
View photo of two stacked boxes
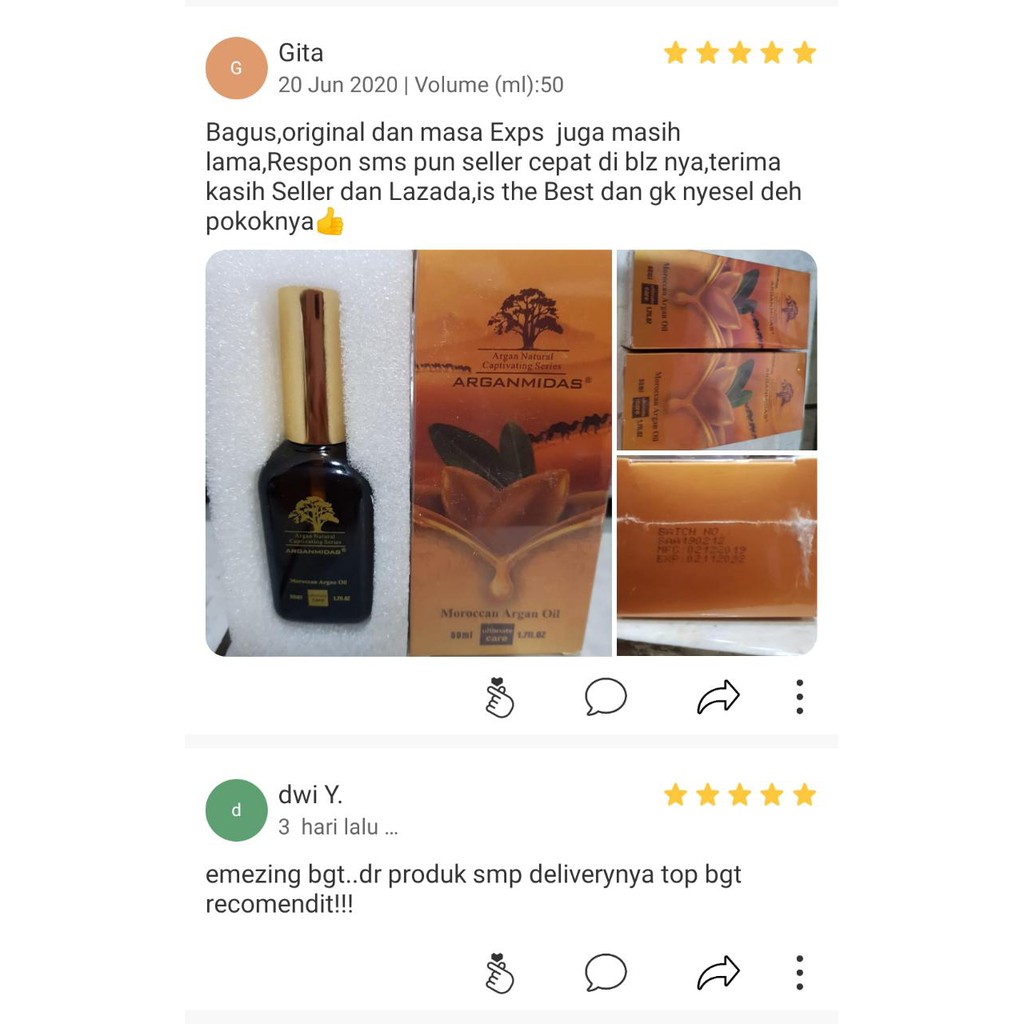717,349
